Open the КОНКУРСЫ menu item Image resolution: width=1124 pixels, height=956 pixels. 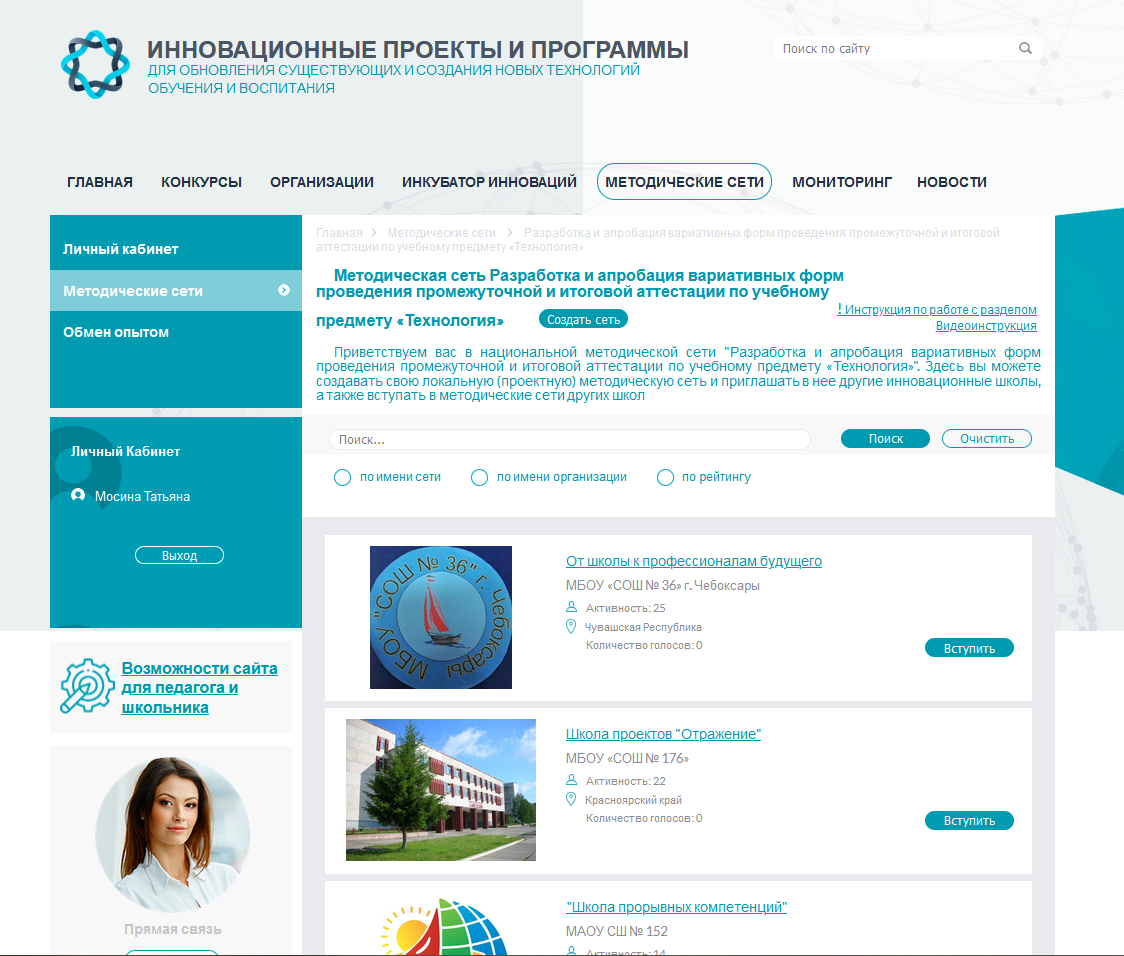pos(201,182)
